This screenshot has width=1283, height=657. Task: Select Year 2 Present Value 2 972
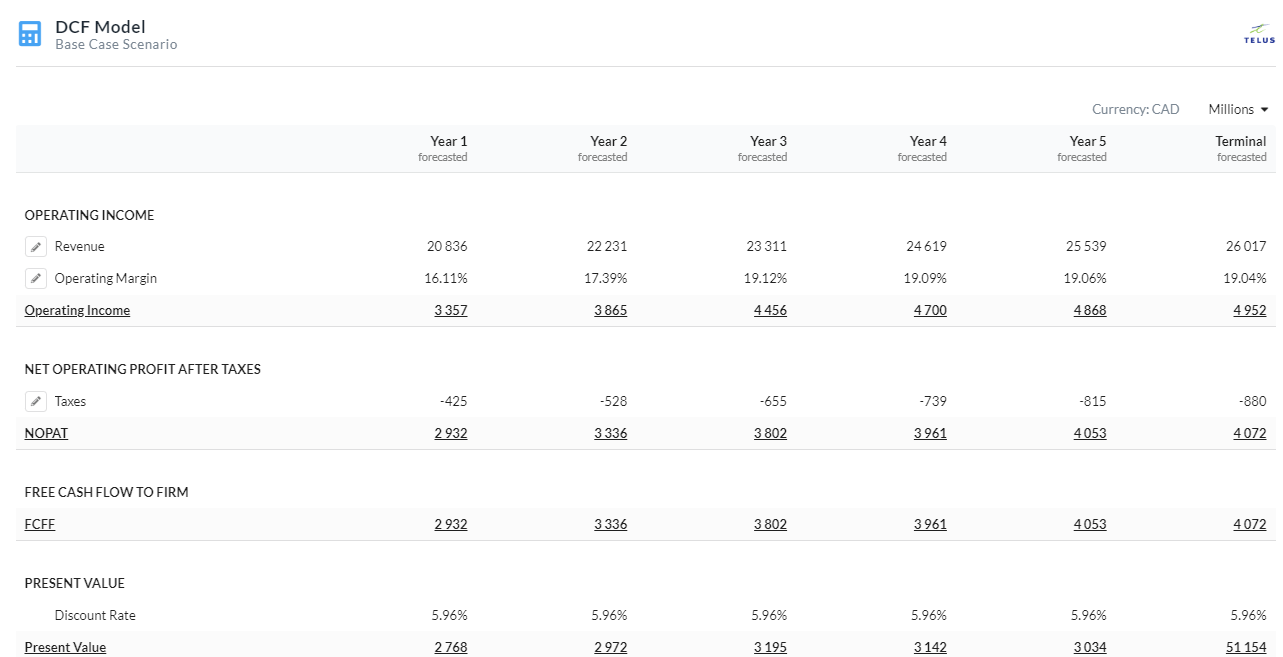610,648
